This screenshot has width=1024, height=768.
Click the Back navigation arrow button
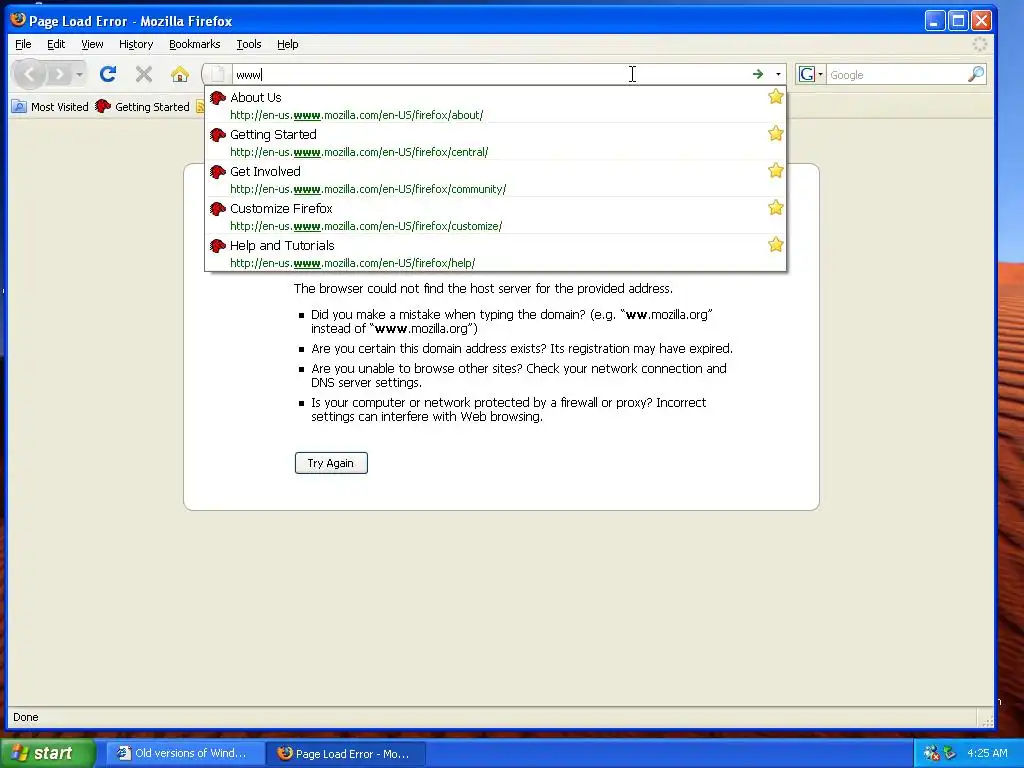pyautogui.click(x=29, y=74)
